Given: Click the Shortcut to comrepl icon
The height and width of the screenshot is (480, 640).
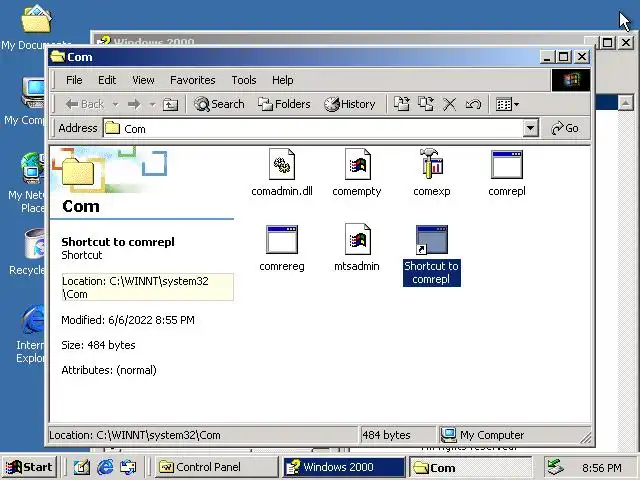Looking at the screenshot, I should pos(431,240).
